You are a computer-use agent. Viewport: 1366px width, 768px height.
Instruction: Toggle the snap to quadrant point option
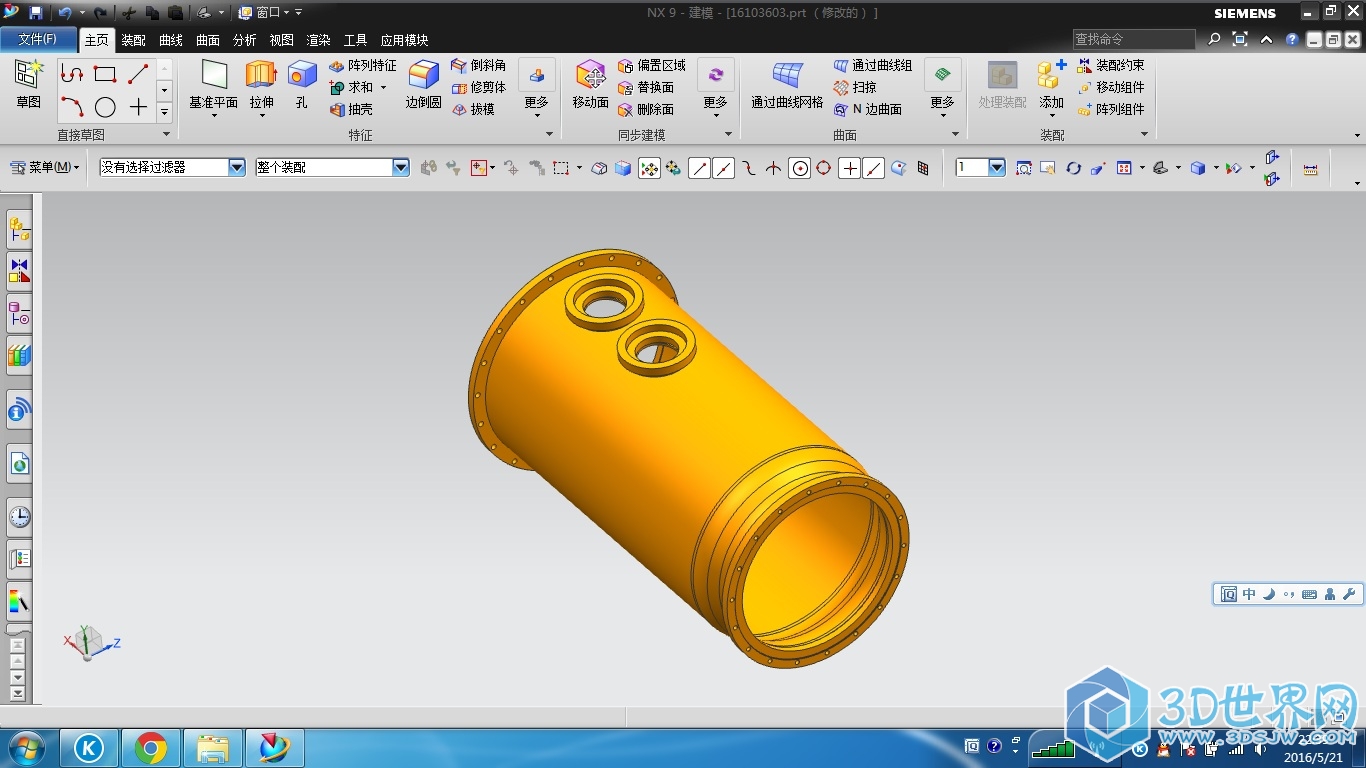[x=823, y=169]
